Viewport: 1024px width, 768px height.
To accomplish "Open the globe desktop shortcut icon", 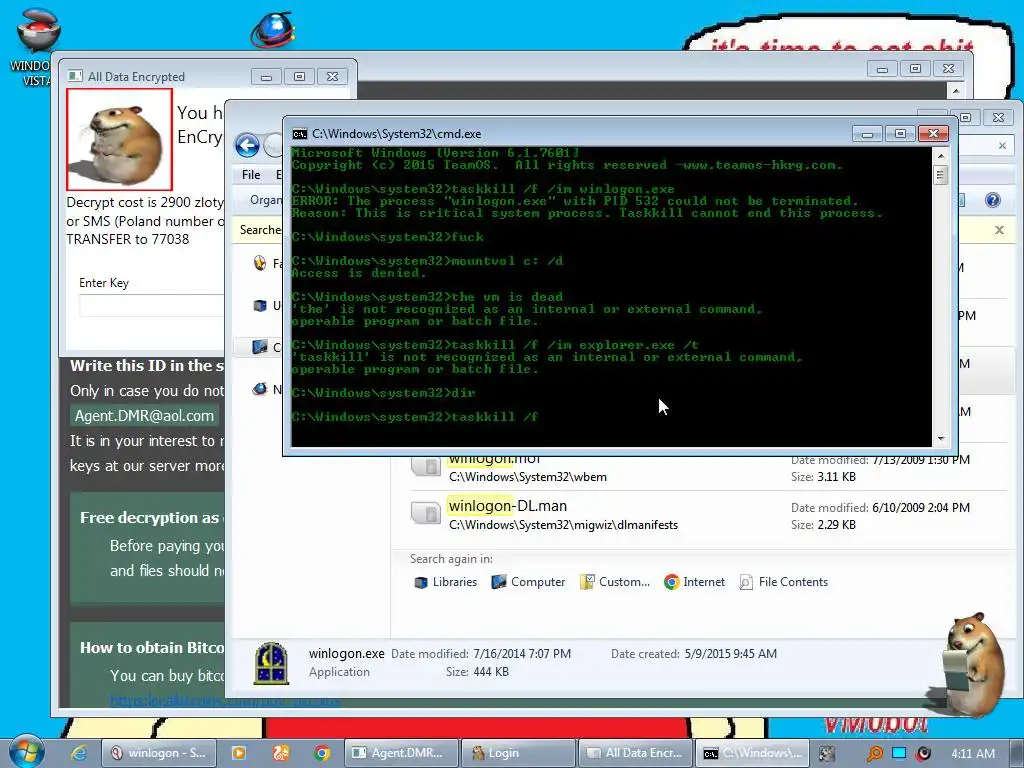I will 271,29.
